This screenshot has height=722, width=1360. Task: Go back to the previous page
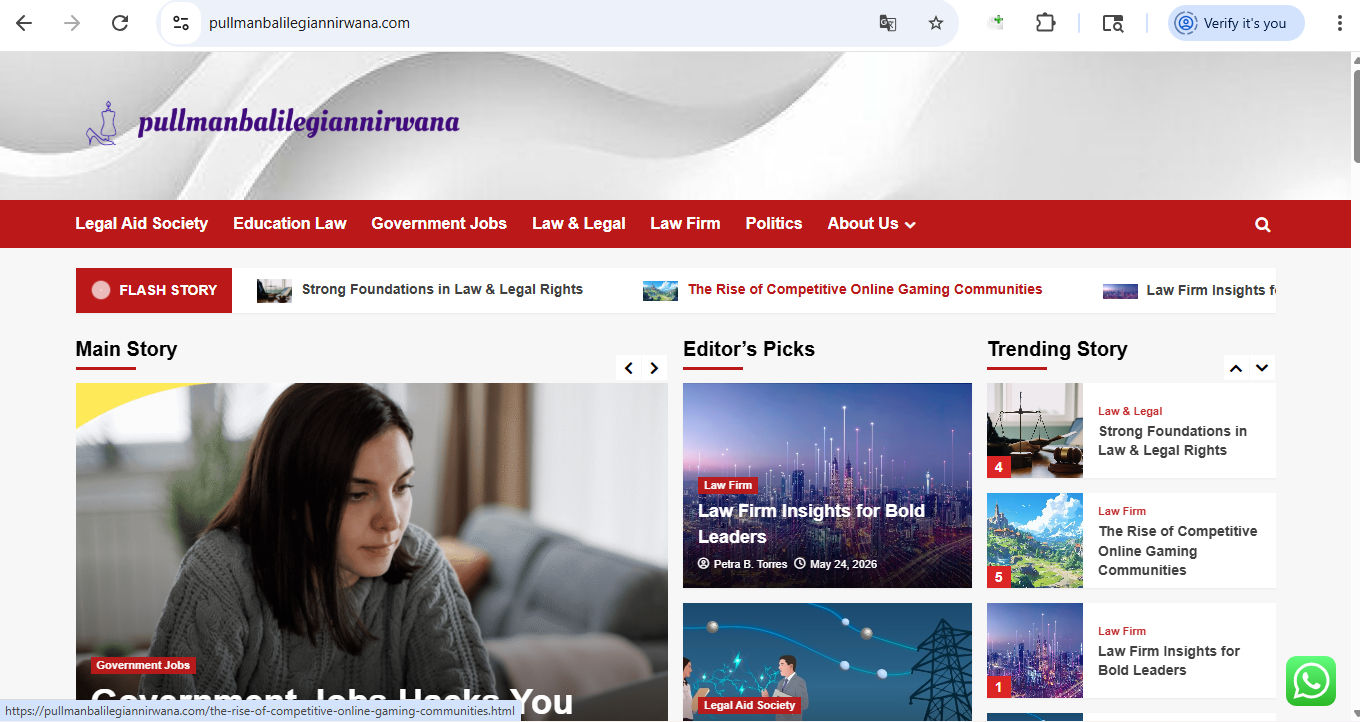pos(24,23)
